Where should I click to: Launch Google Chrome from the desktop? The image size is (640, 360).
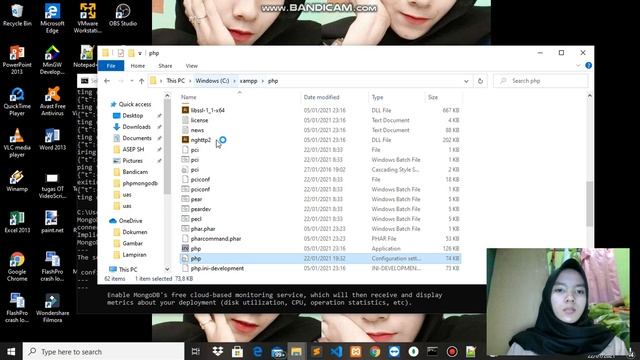[17, 267]
